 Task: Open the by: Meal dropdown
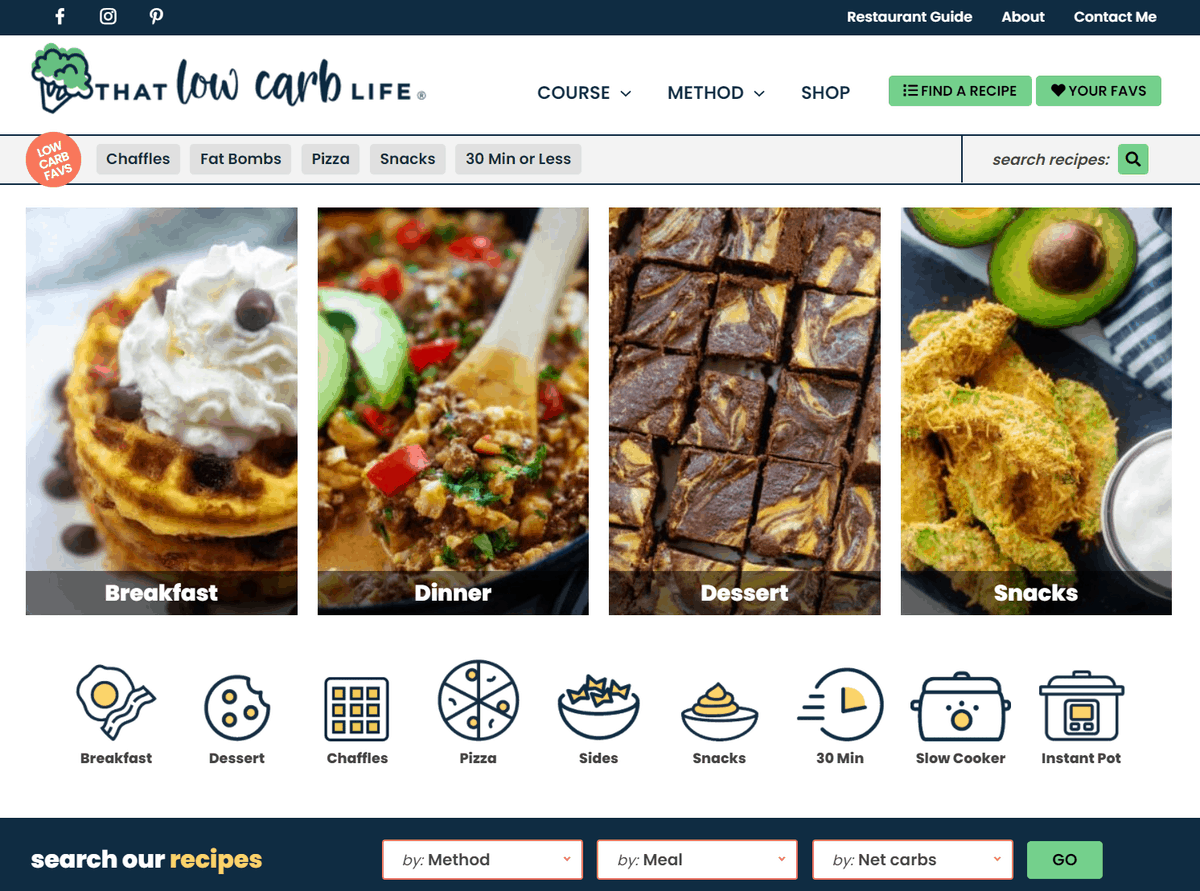[x=697, y=860]
